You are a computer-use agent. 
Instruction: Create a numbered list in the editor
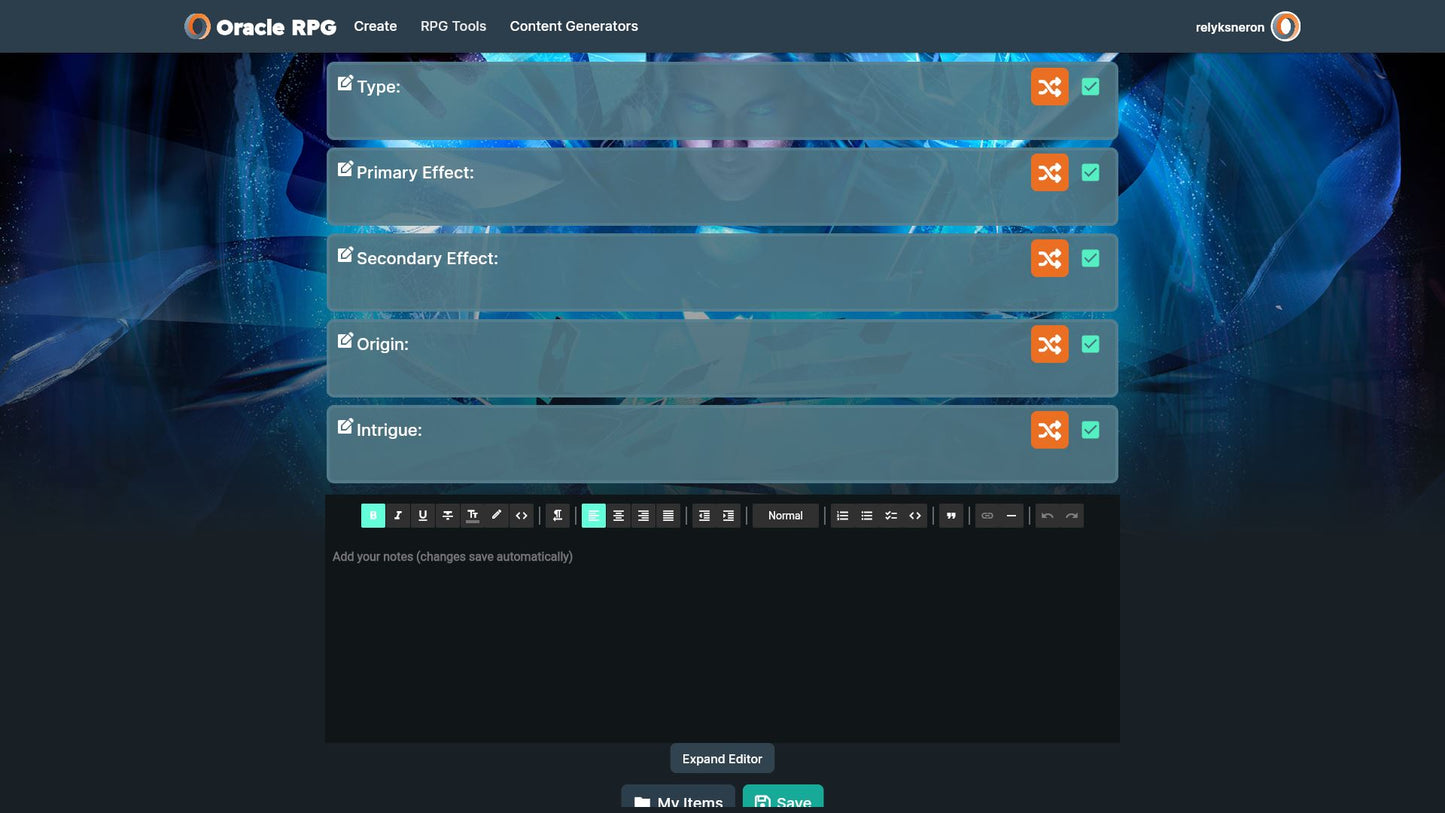pos(842,516)
